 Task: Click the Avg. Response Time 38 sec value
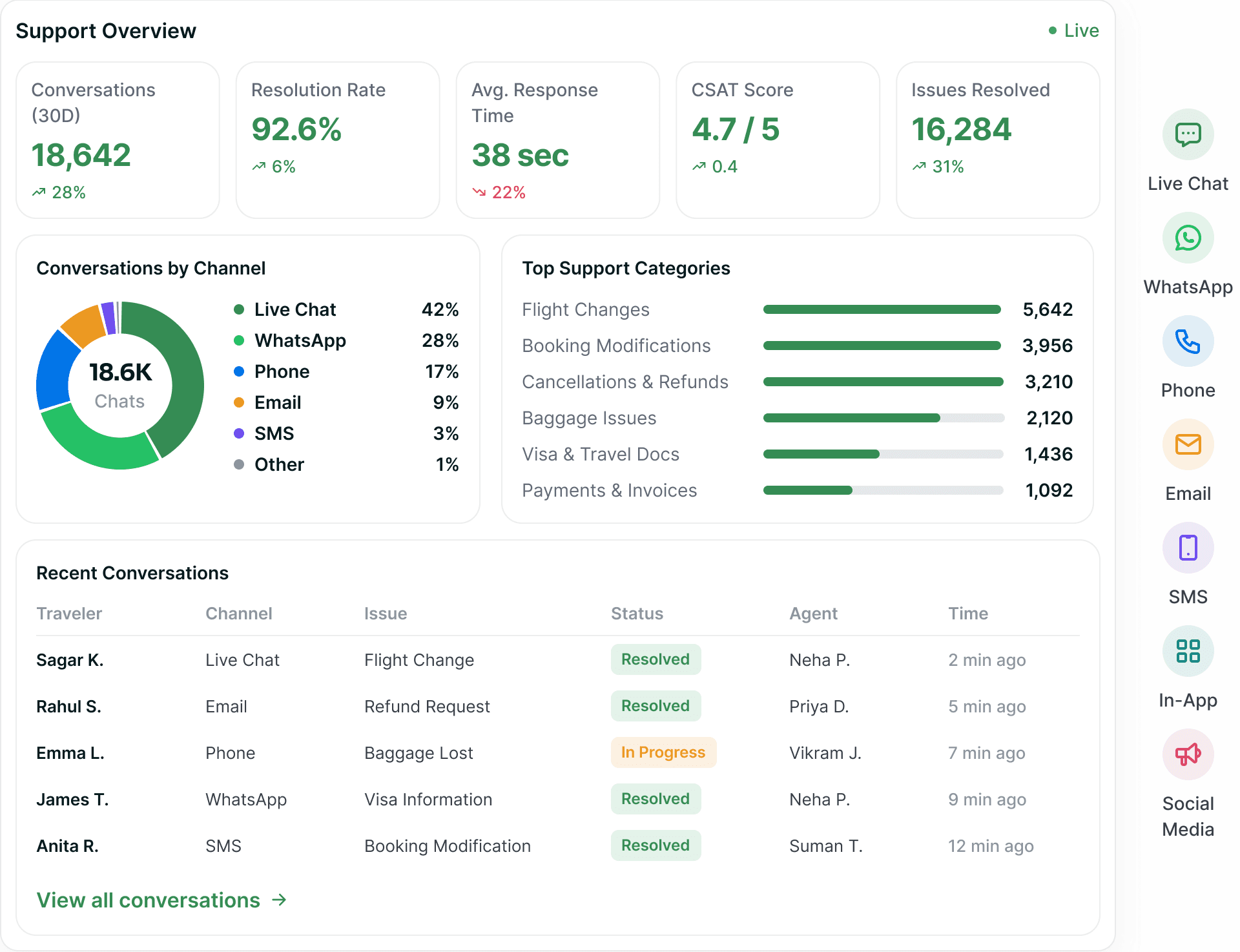pos(521,155)
